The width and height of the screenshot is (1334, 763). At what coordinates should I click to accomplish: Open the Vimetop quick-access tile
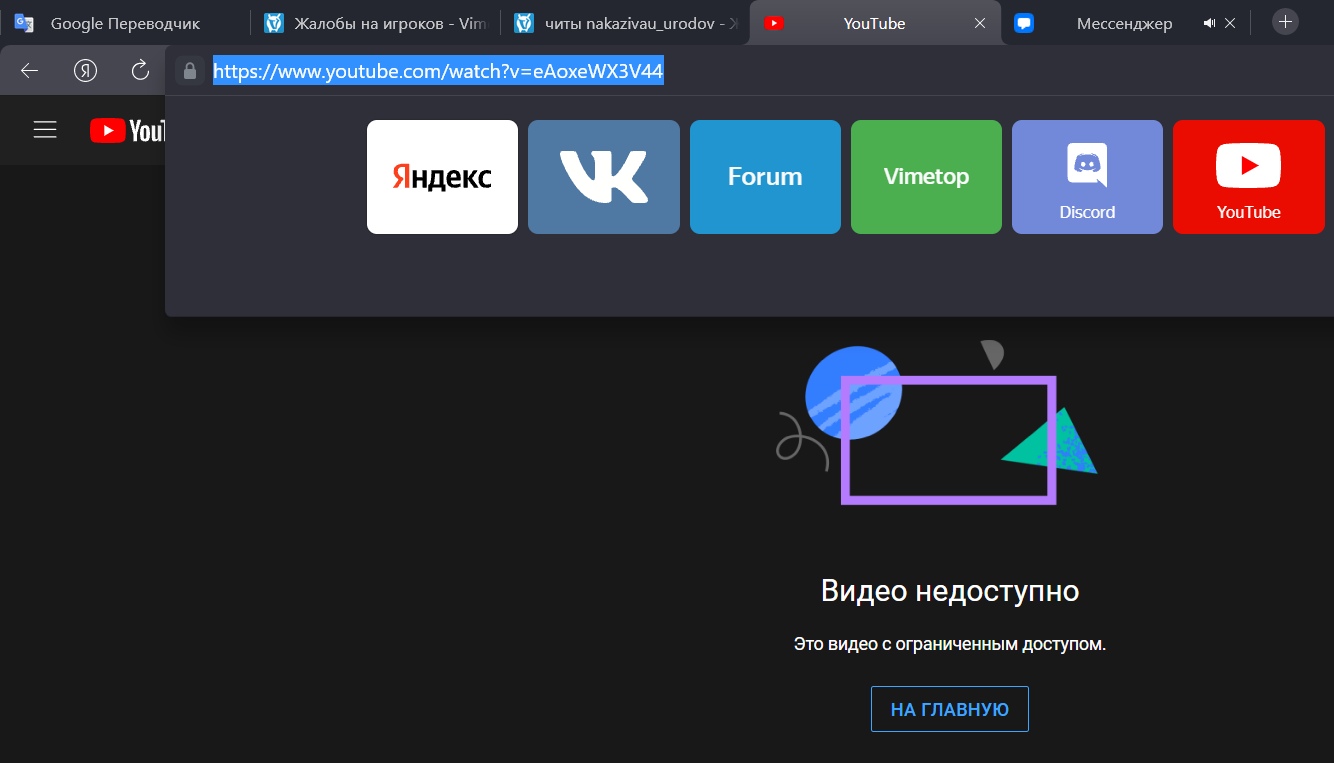point(926,177)
